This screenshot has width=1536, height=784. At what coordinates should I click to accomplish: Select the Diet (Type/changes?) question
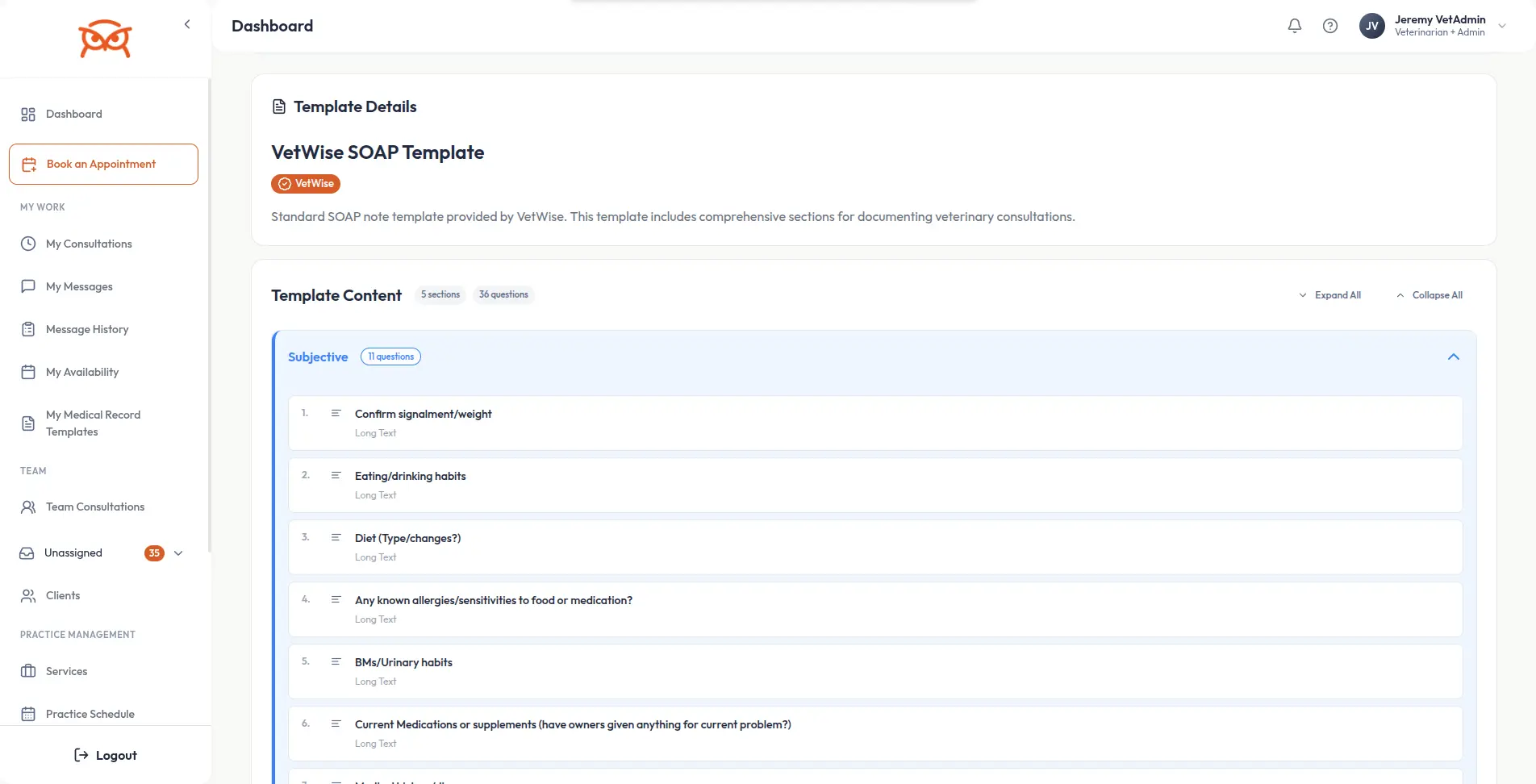875,547
